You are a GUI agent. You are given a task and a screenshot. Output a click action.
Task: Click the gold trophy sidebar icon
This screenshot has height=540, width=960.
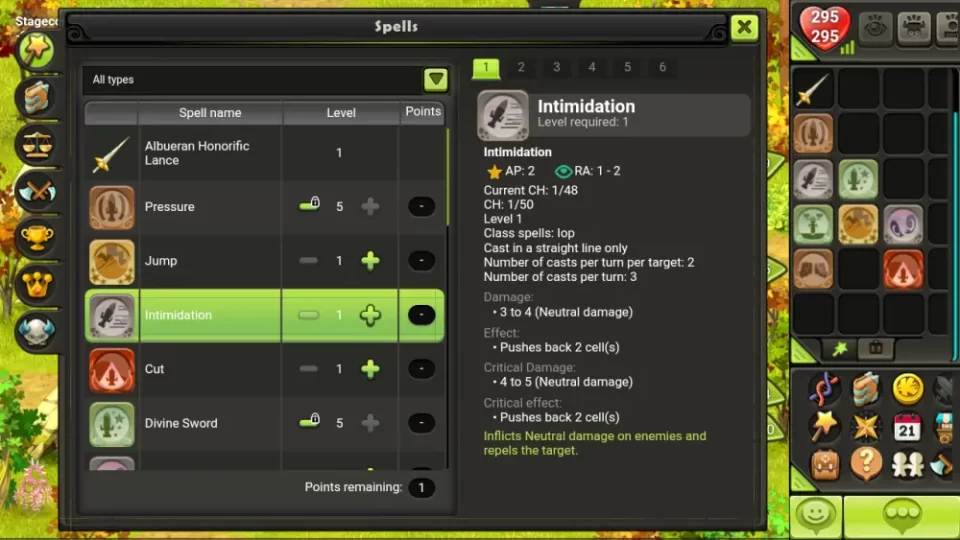(37, 238)
